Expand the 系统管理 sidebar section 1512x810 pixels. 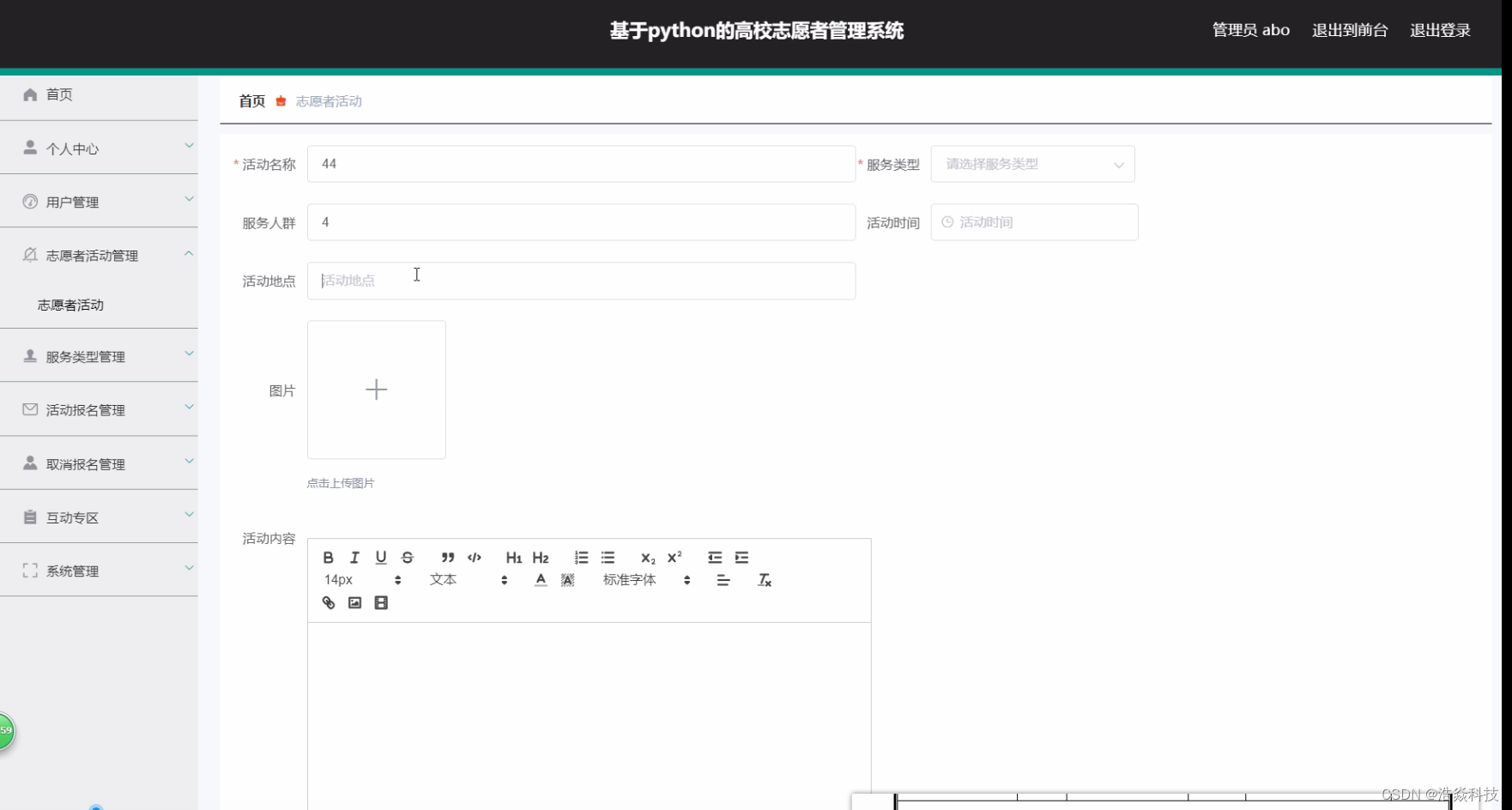99,571
